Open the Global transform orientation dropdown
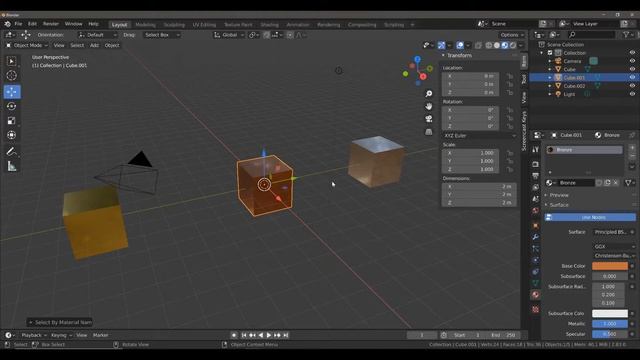The height and width of the screenshot is (360, 640). (x=229, y=35)
